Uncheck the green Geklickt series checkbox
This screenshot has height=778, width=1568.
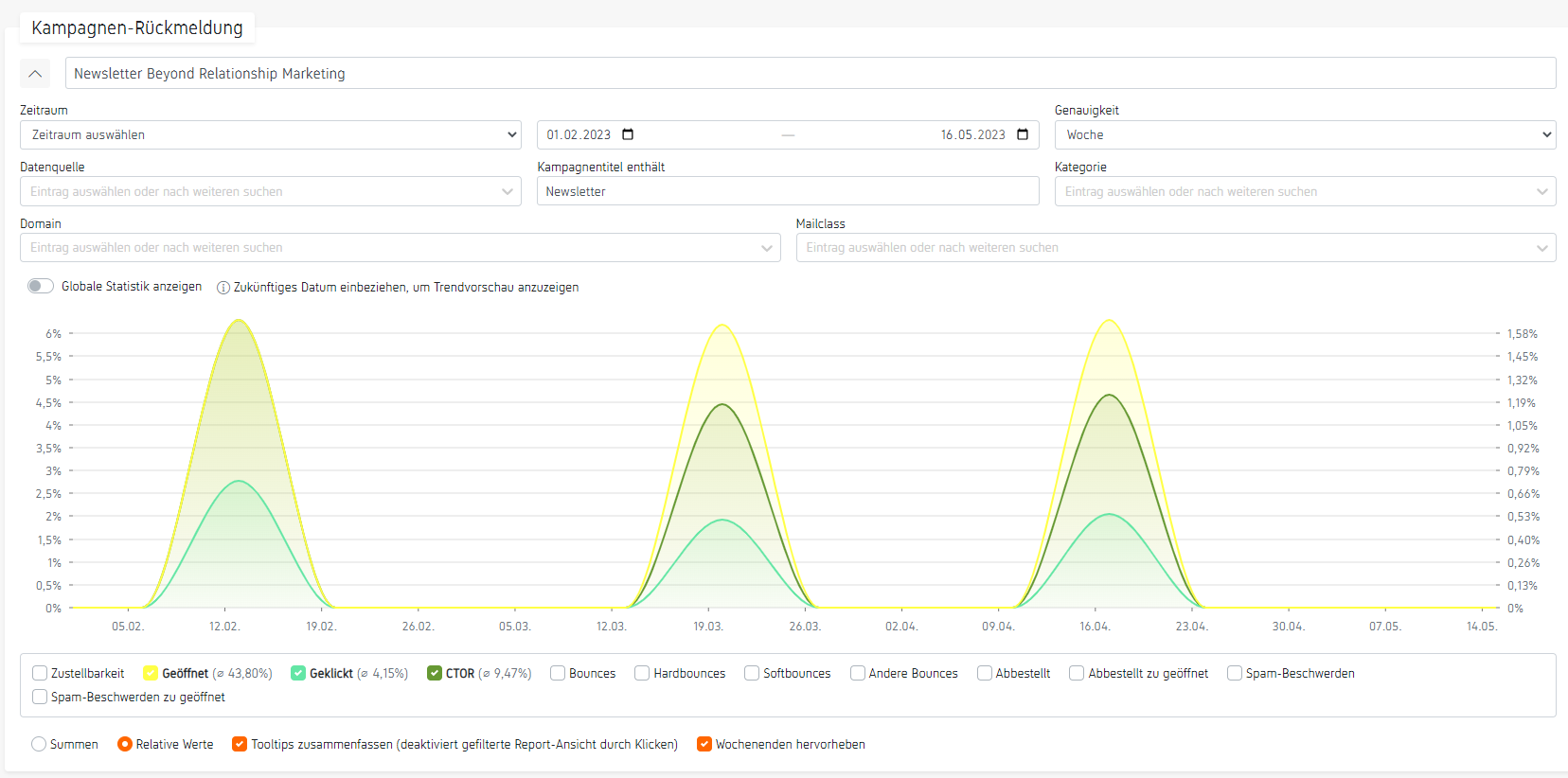298,673
